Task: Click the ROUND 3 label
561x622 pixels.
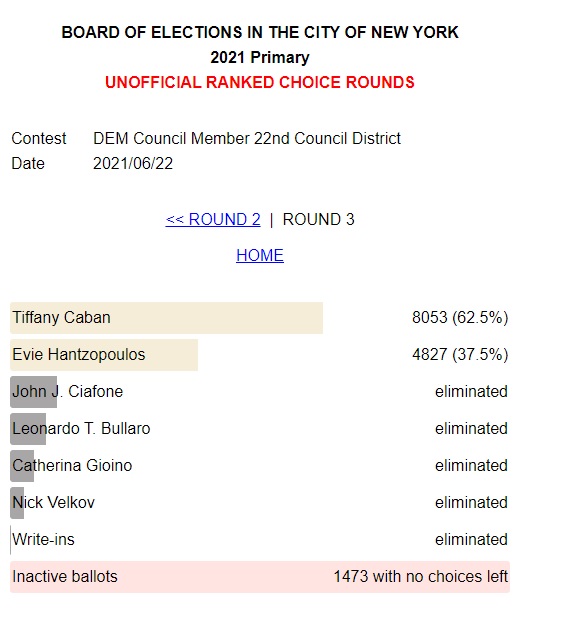Action: 319,219
